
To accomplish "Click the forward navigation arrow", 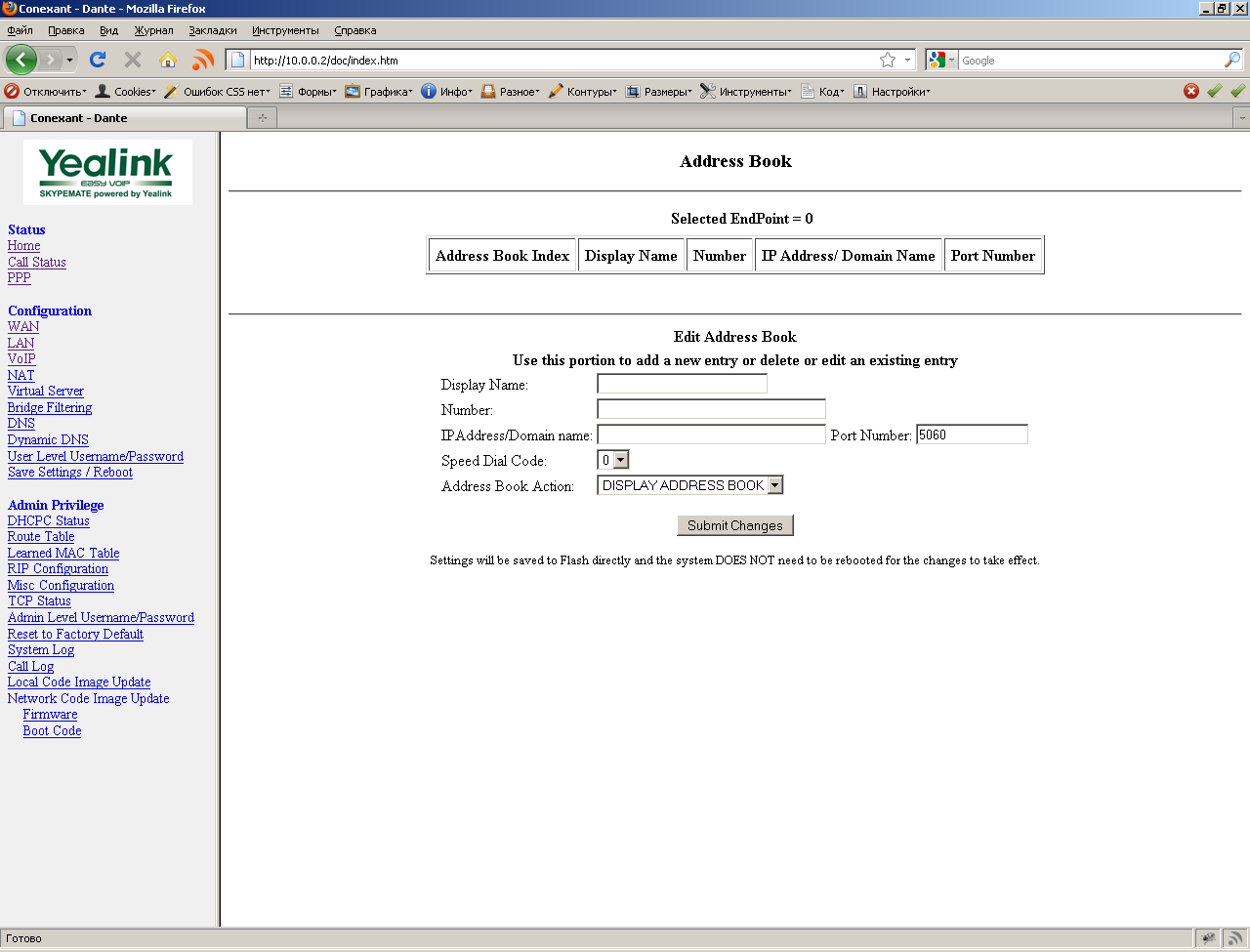I will (x=51, y=61).
